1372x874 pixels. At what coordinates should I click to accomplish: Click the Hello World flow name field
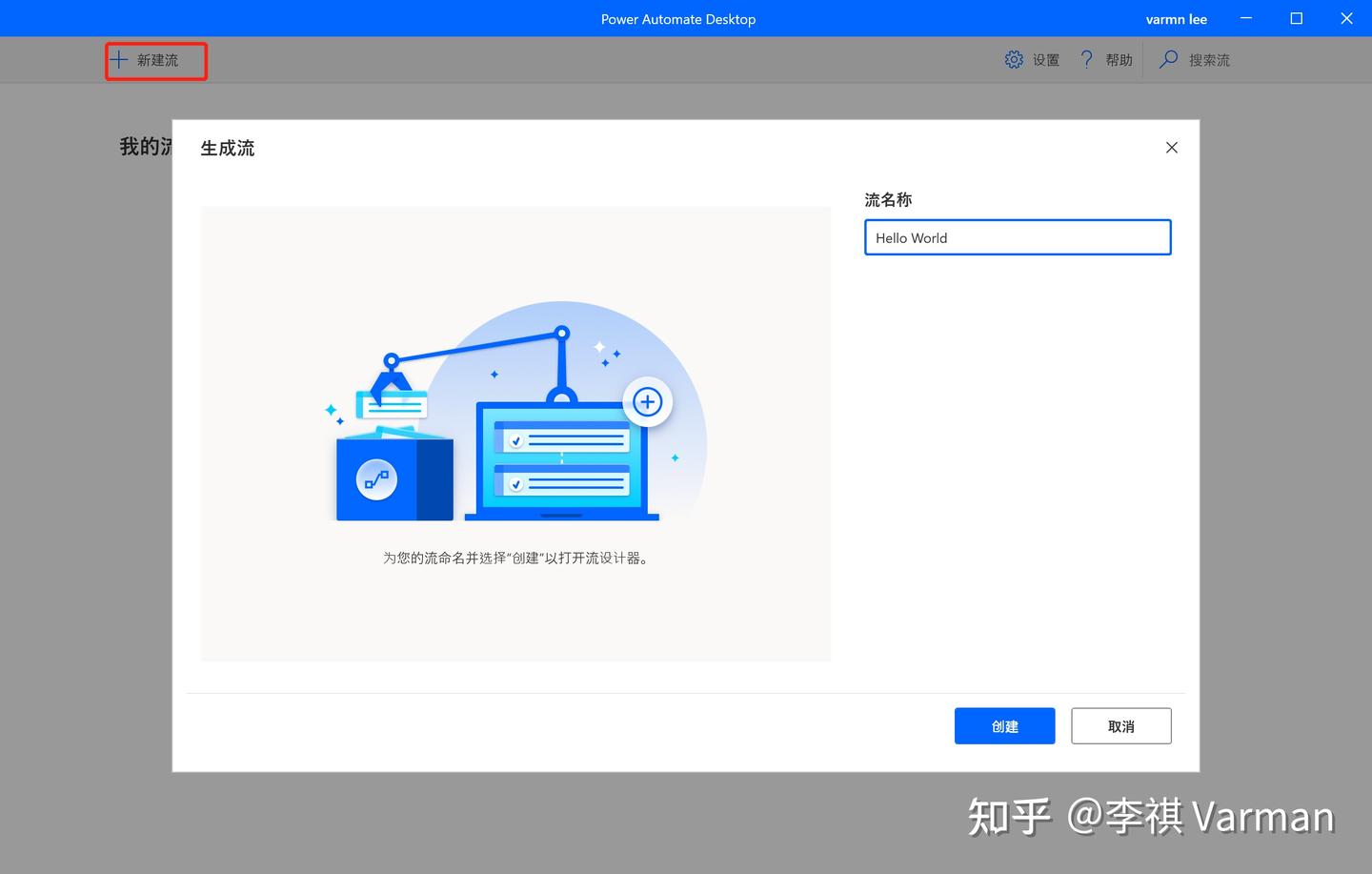pos(1017,237)
